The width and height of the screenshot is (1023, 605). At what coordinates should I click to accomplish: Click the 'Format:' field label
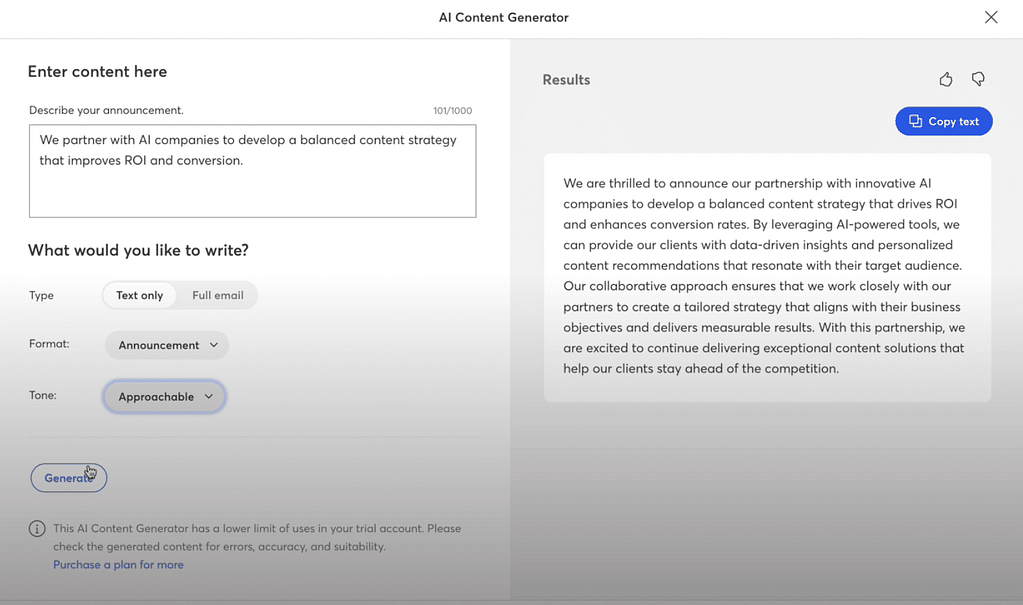coord(49,344)
